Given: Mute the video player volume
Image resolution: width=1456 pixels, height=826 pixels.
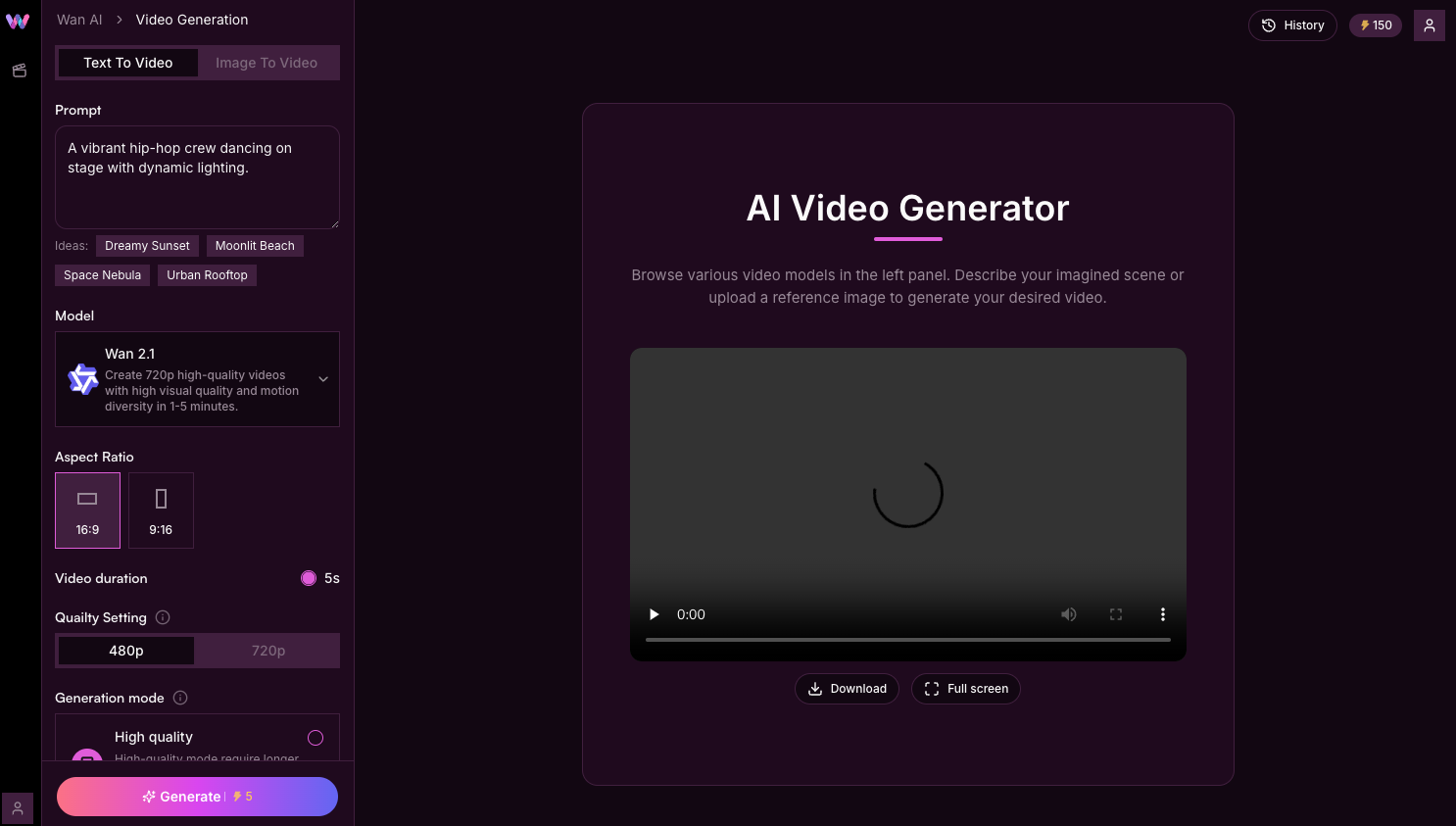Looking at the screenshot, I should (1069, 614).
